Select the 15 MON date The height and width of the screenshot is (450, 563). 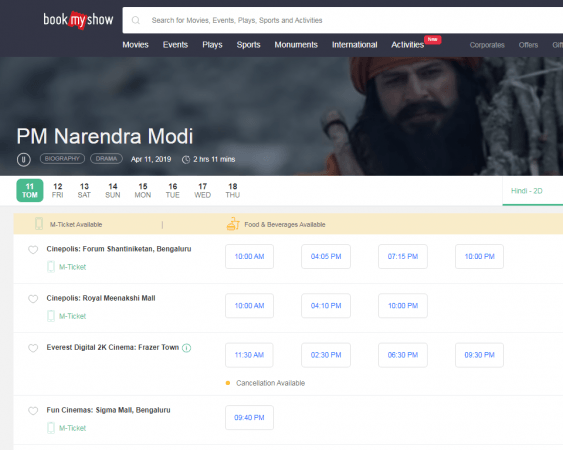tap(143, 190)
